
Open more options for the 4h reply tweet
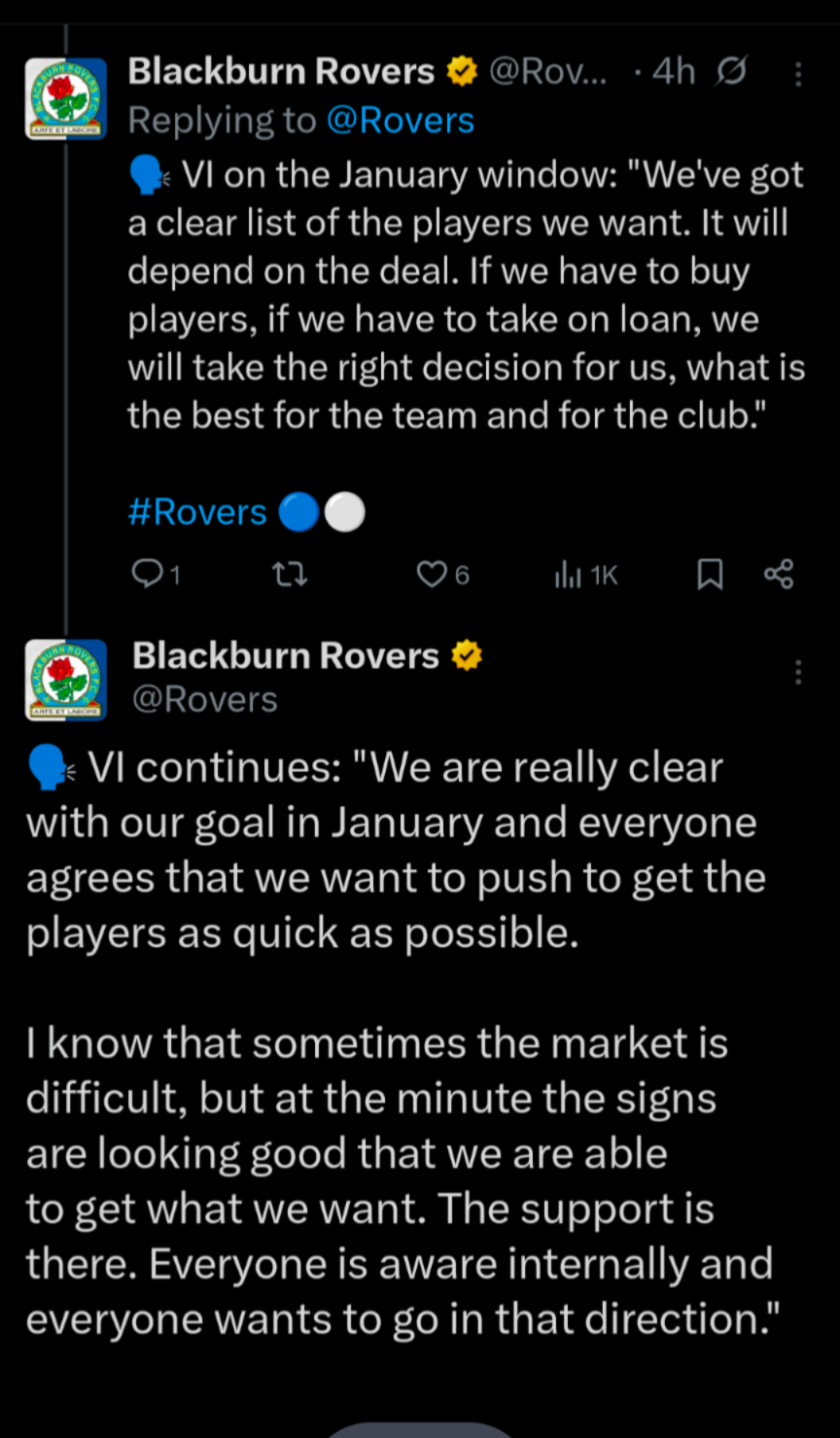[798, 74]
